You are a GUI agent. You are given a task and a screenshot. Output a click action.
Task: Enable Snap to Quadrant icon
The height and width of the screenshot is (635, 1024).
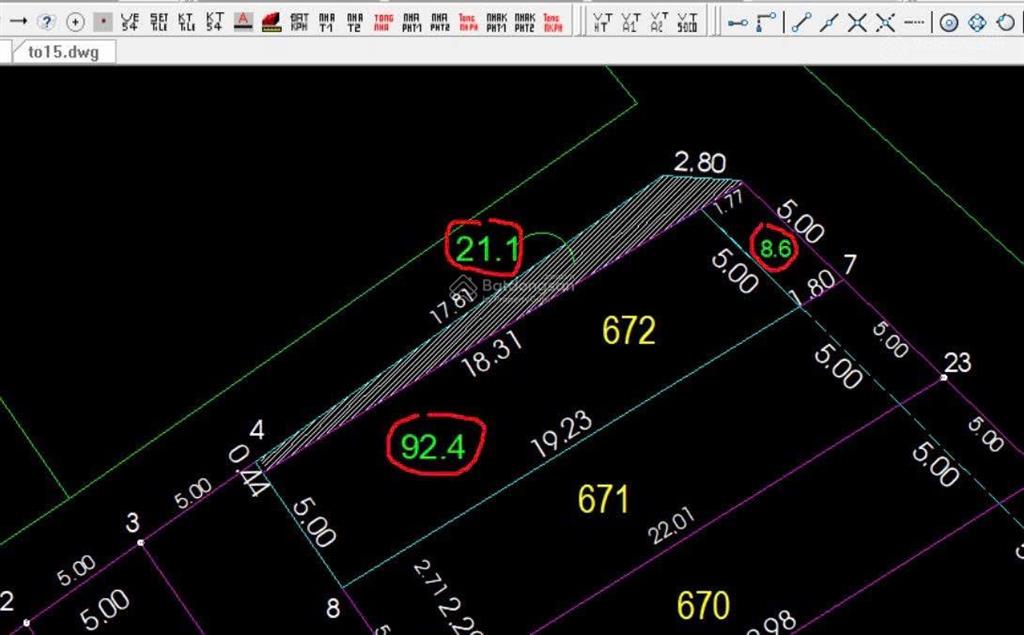(977, 23)
